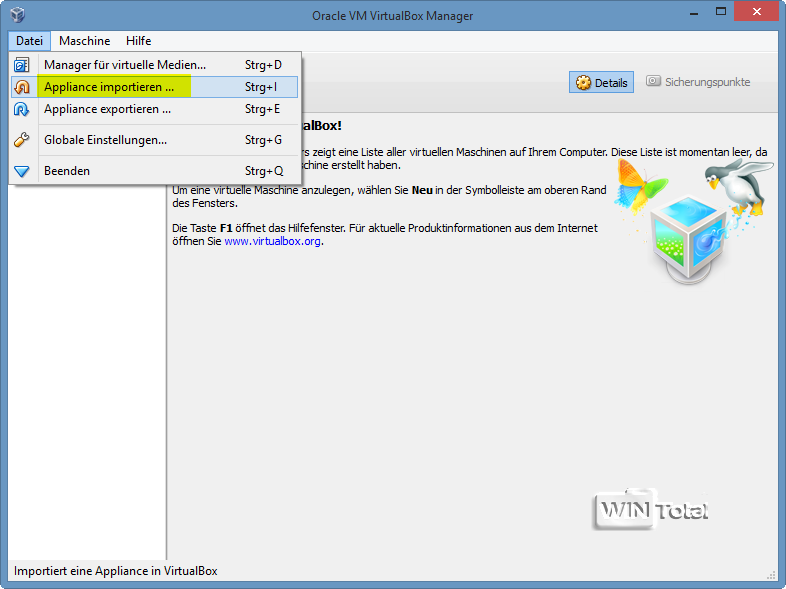Minimize the VirtualBox Manager window
The height and width of the screenshot is (589, 786).
(694, 12)
